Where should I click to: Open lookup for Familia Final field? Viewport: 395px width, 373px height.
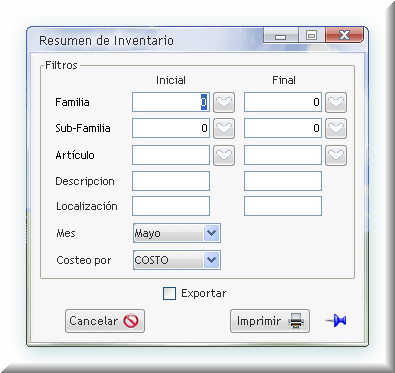336,102
